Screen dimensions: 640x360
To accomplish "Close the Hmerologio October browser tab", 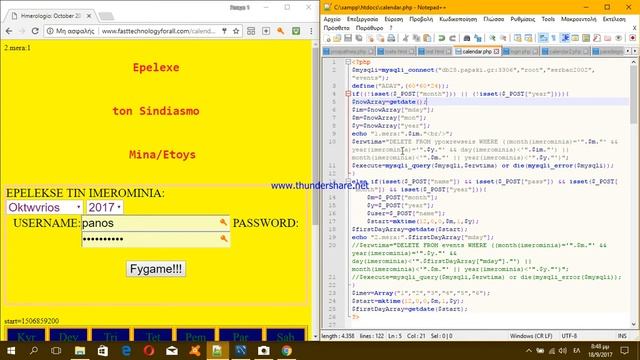I will [x=89, y=16].
